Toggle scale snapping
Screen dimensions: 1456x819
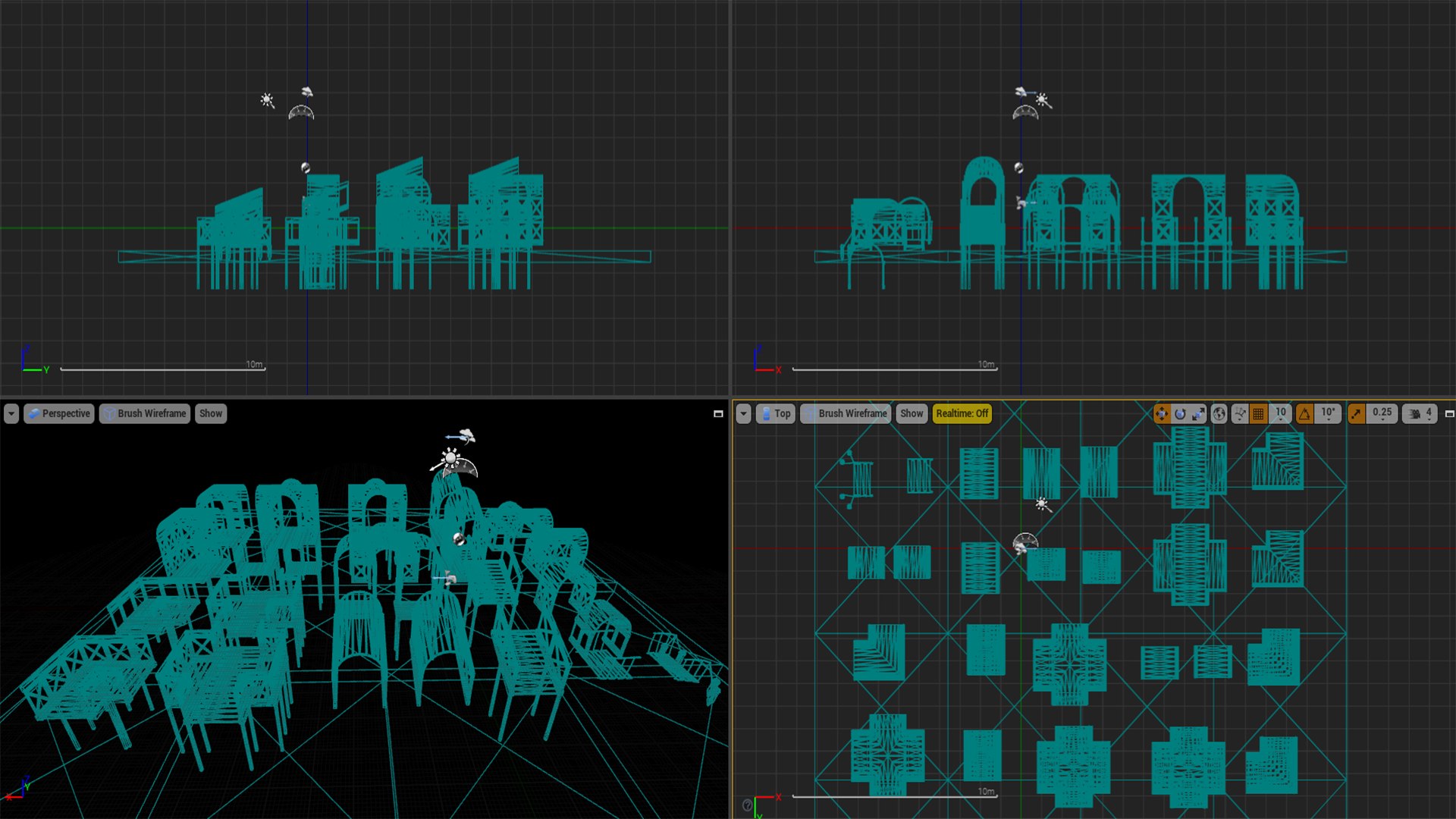pyautogui.click(x=1356, y=413)
